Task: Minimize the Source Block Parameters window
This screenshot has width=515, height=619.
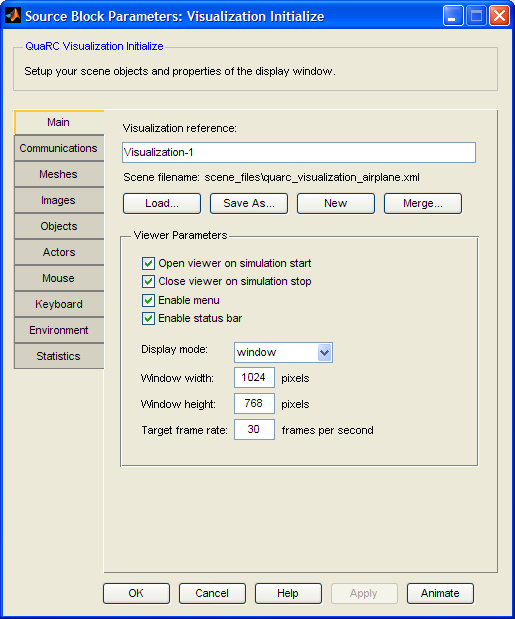Action: coord(453,16)
